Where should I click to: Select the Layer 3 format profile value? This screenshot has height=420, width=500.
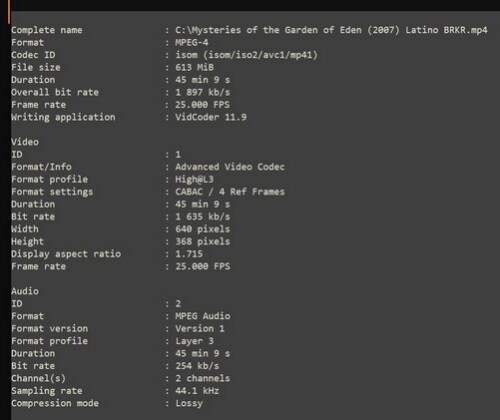tap(195, 341)
